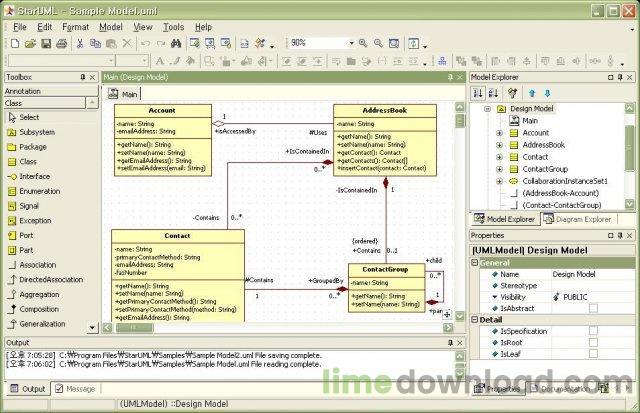Open the Help menu

pyautogui.click(x=203, y=27)
